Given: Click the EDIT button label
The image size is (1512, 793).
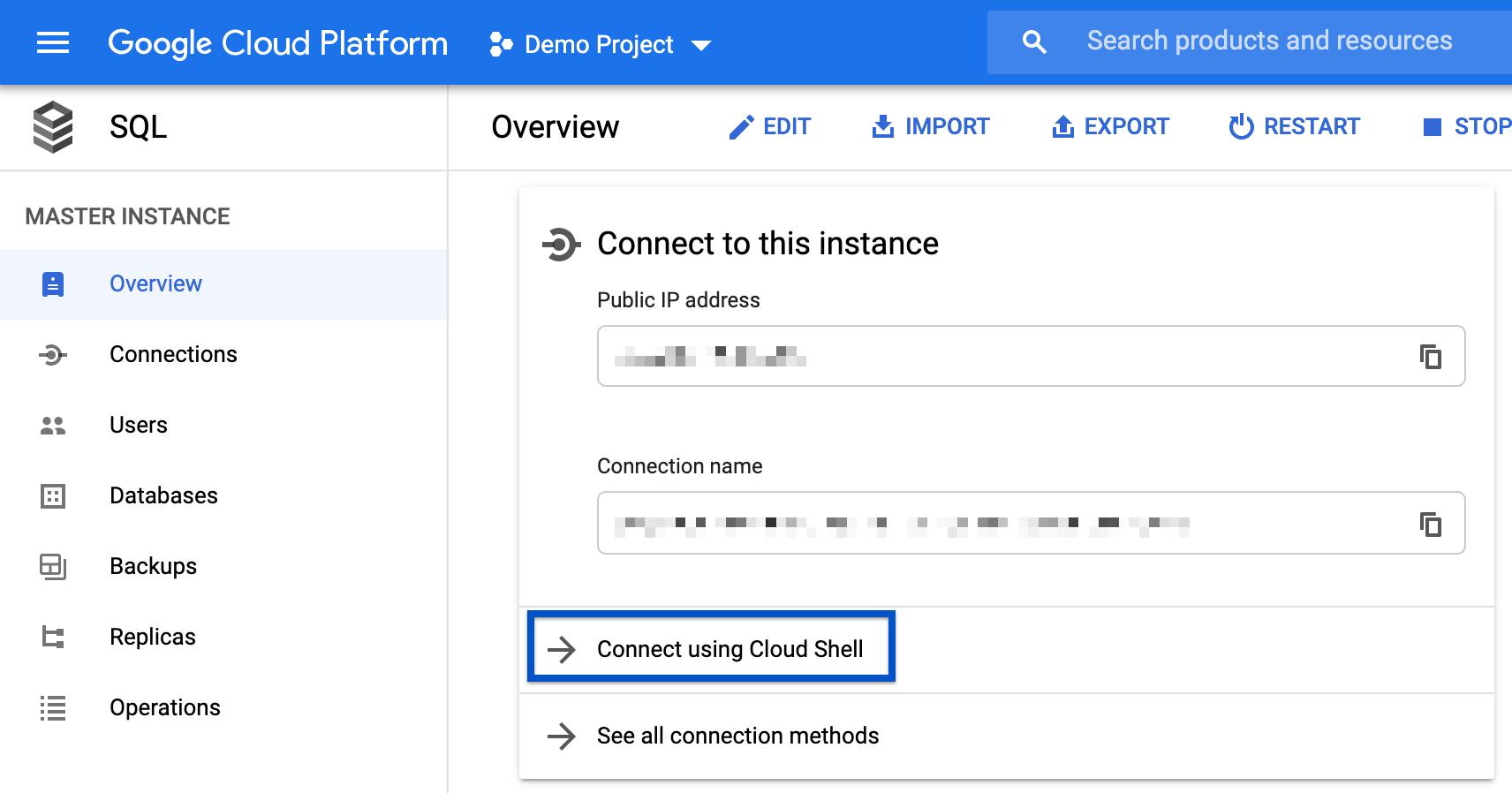Looking at the screenshot, I should click(x=787, y=127).
